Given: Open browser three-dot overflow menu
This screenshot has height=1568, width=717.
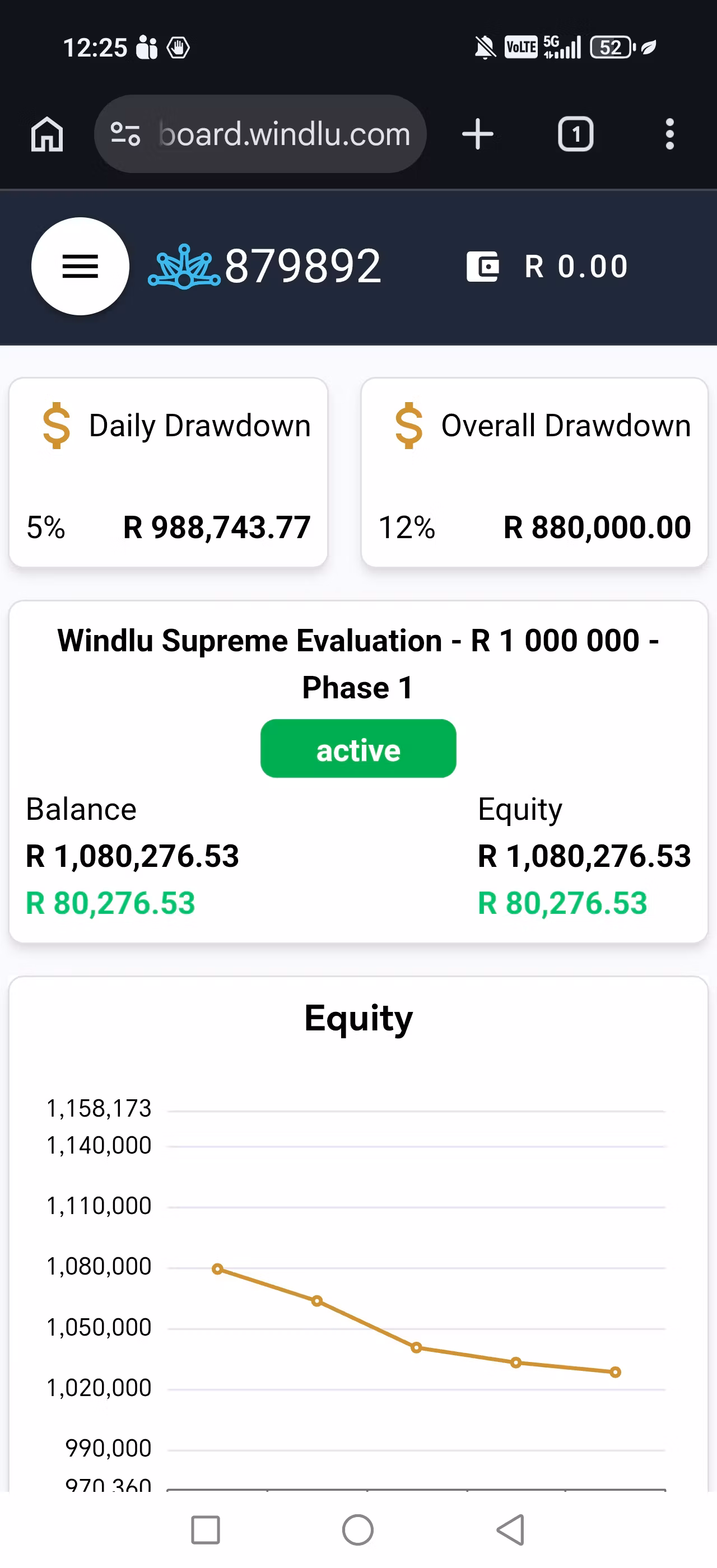Looking at the screenshot, I should pyautogui.click(x=669, y=134).
